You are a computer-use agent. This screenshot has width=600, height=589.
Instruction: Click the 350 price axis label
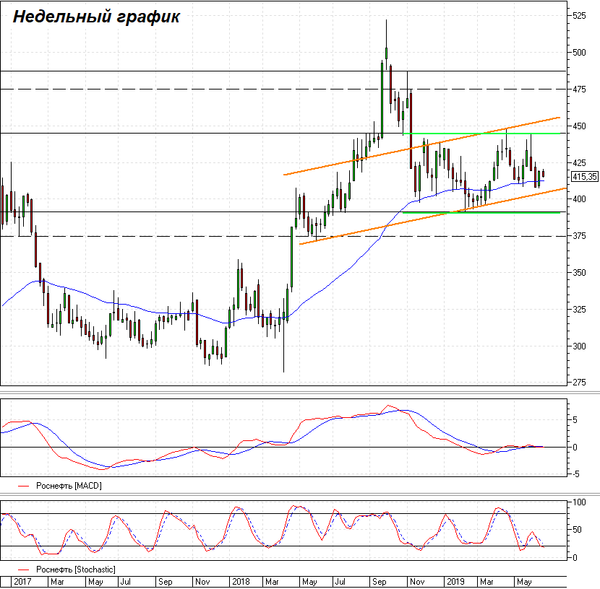(x=579, y=272)
